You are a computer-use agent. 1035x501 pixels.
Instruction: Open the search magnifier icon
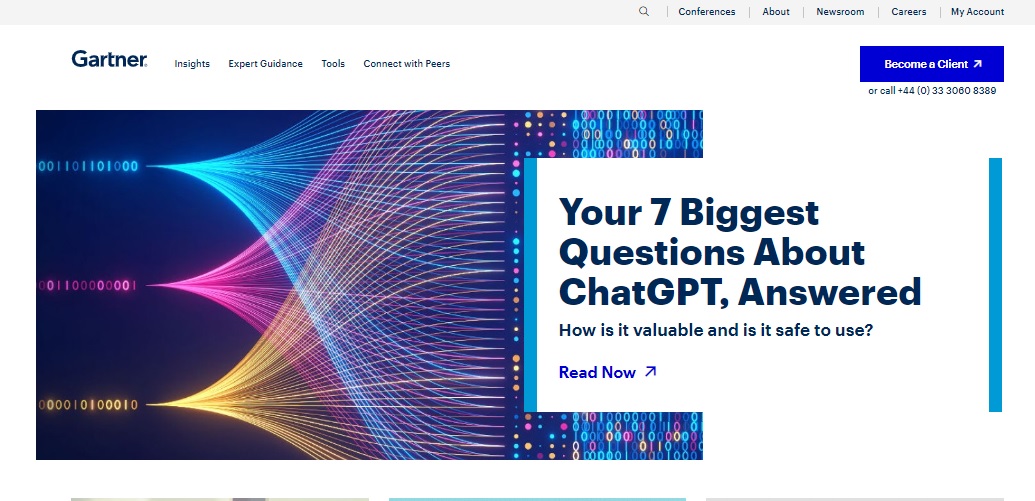[x=644, y=11]
